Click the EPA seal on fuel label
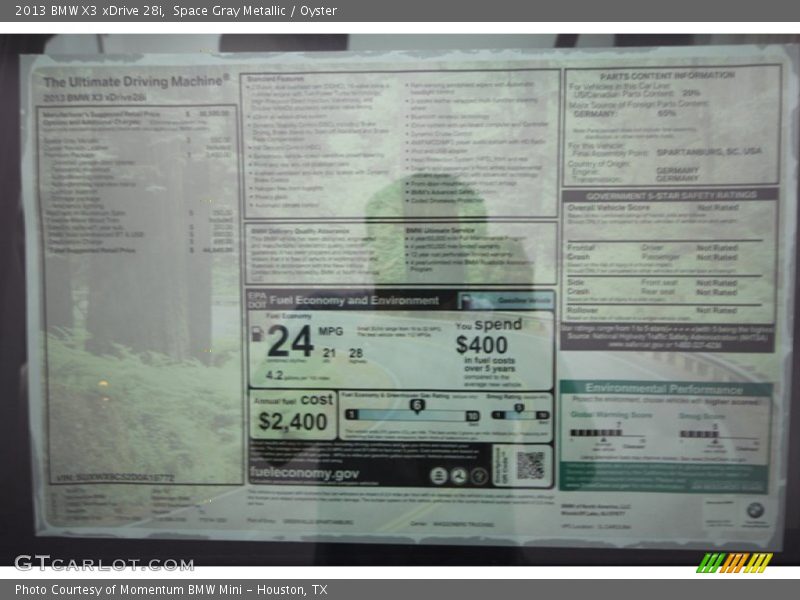This screenshot has width=800, height=600. 439,475
